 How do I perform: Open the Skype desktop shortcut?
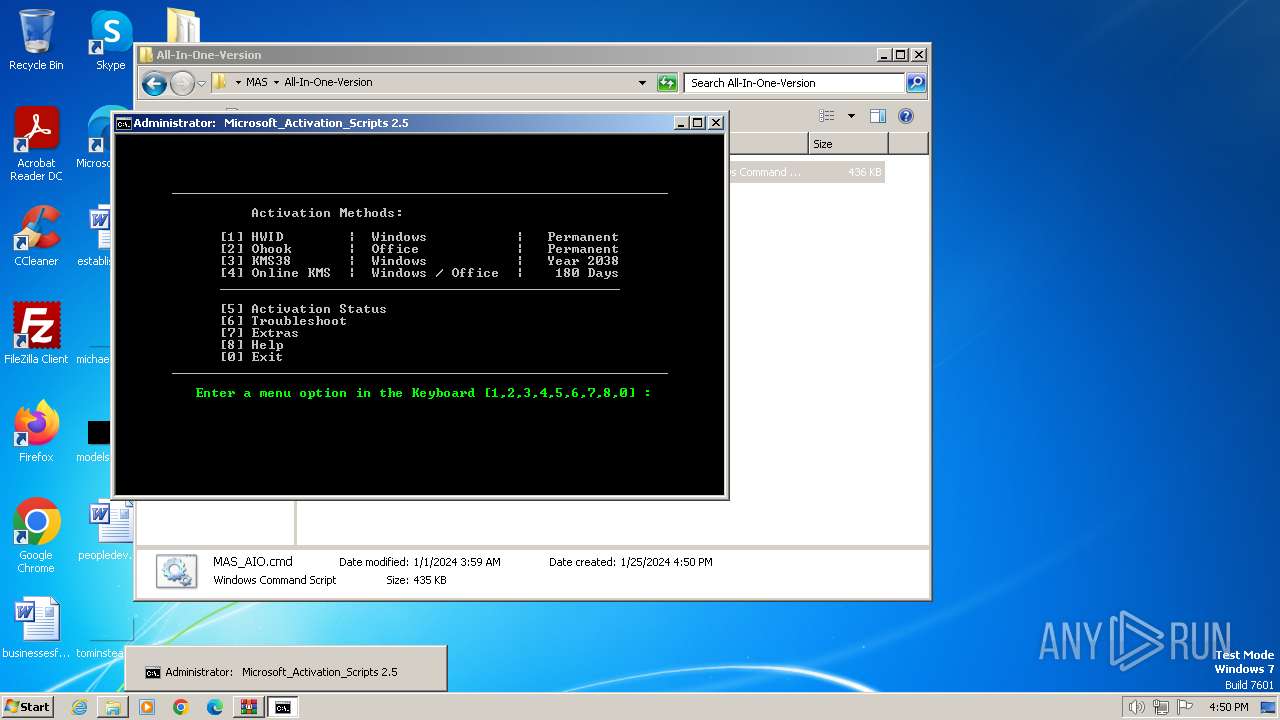tap(110, 40)
